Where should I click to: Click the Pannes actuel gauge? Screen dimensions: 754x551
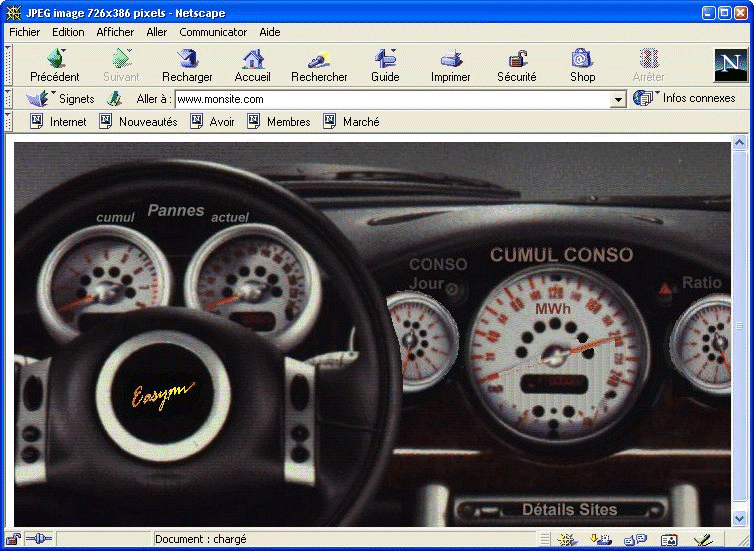tap(253, 285)
